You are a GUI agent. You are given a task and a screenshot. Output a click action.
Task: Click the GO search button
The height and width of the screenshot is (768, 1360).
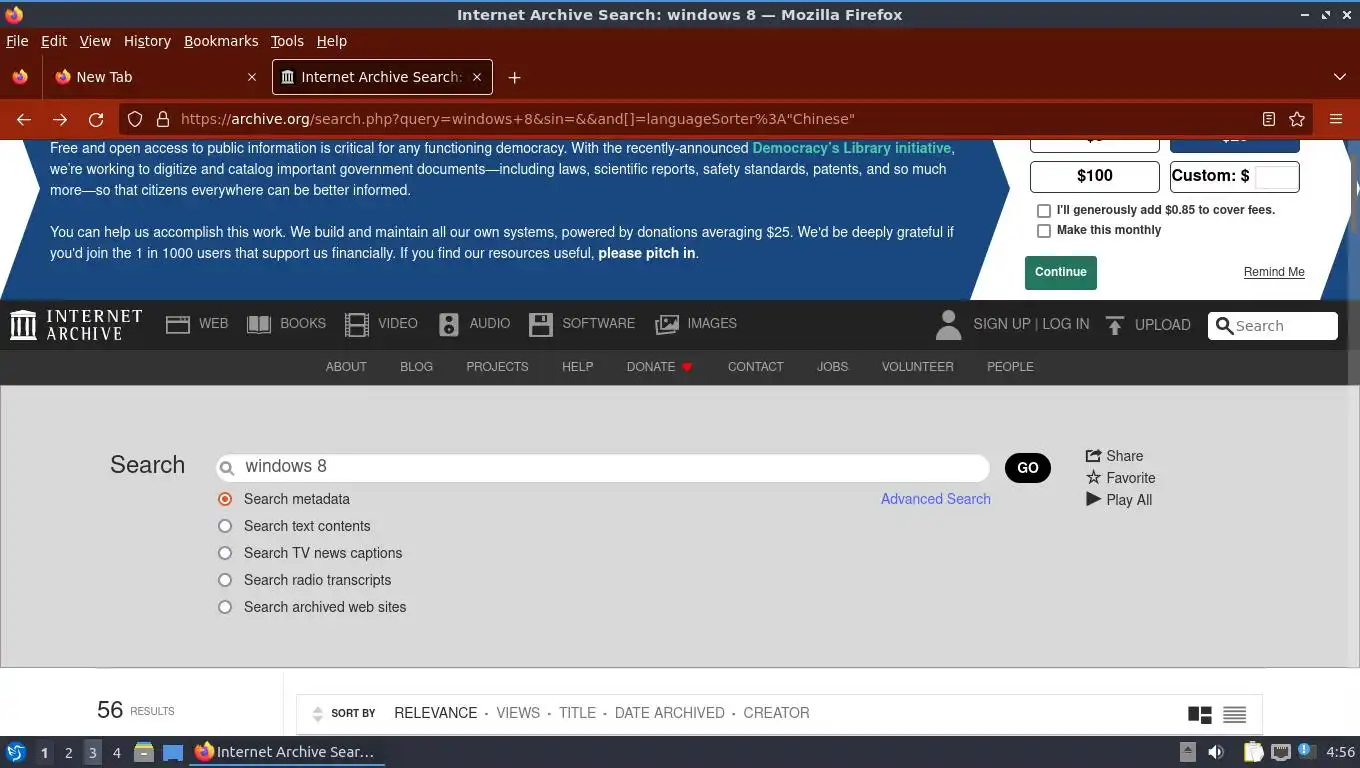point(1028,467)
